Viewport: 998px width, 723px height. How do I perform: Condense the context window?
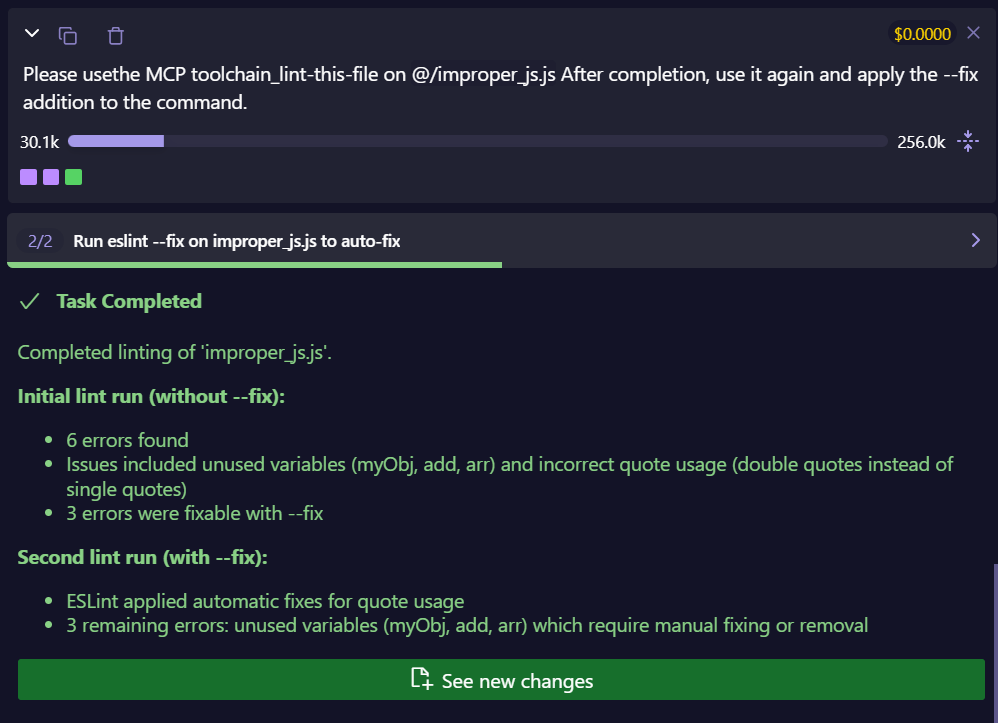click(x=967, y=141)
